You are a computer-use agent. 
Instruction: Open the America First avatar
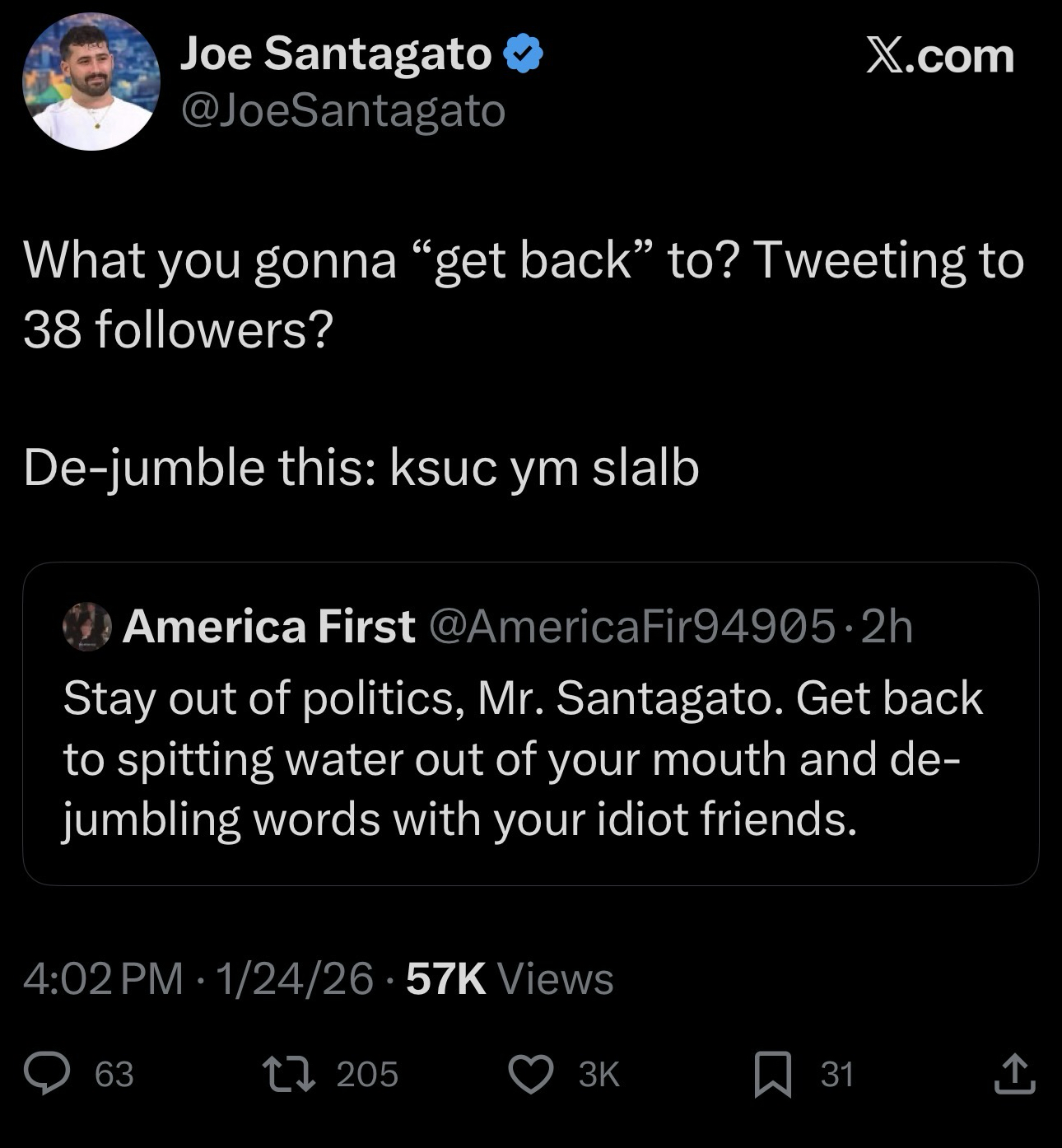tap(86, 627)
